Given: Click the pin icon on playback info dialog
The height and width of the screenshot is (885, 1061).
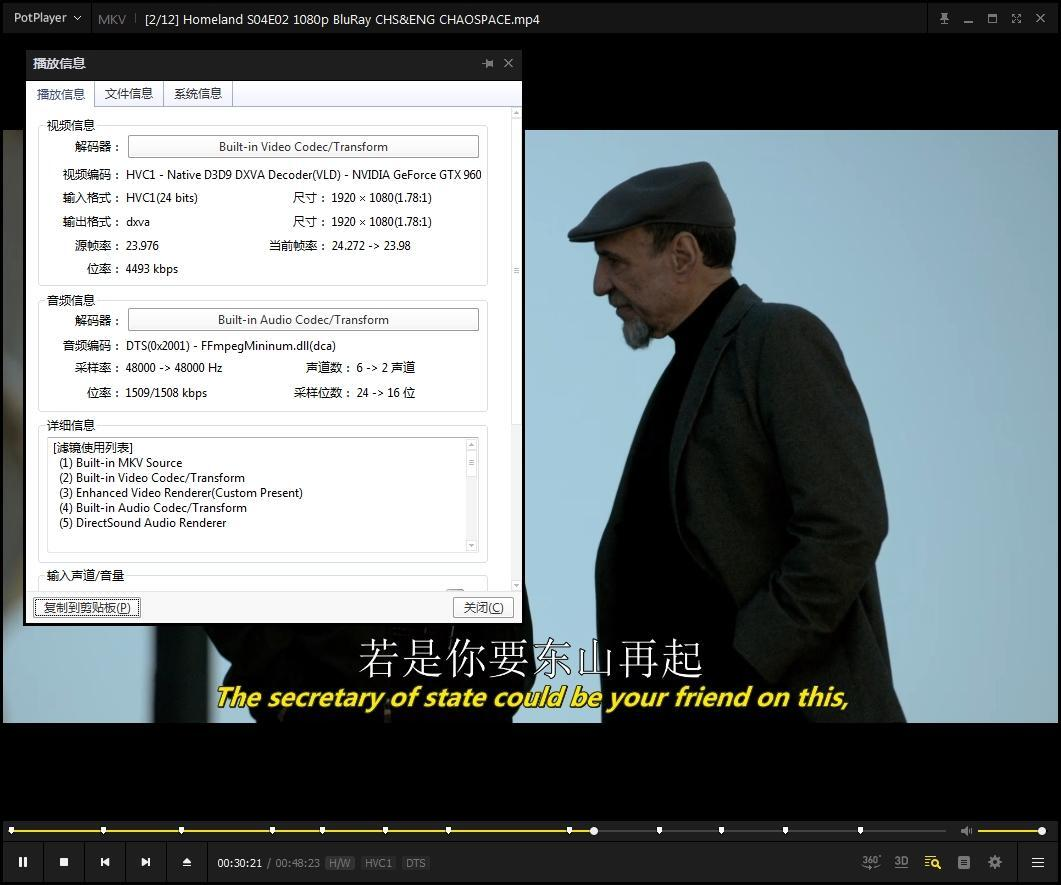Looking at the screenshot, I should pyautogui.click(x=488, y=63).
